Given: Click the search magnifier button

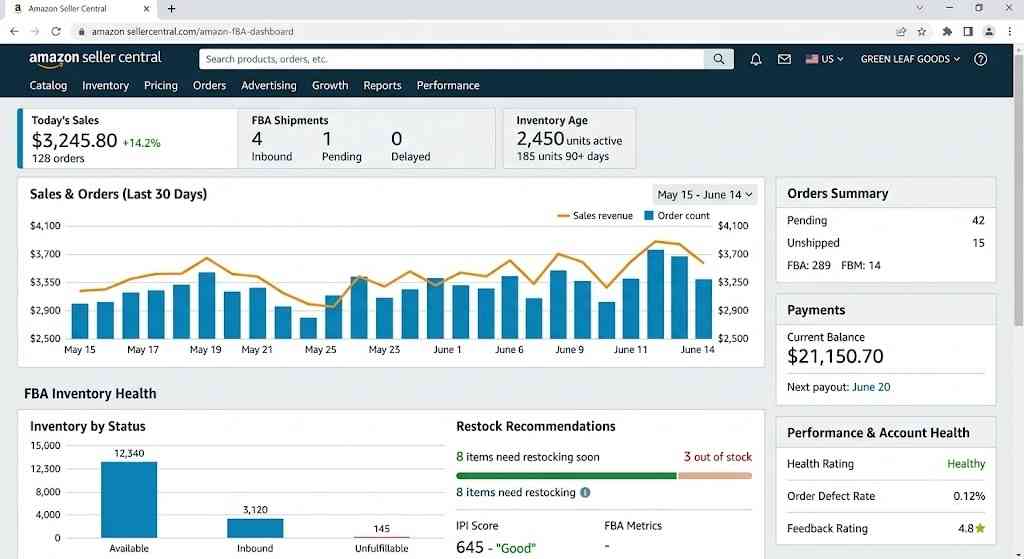Looking at the screenshot, I should click(x=718, y=59).
